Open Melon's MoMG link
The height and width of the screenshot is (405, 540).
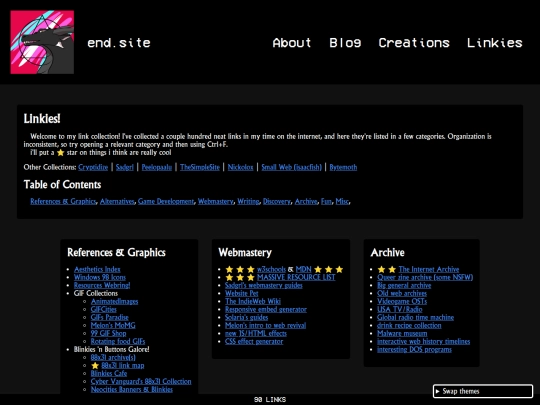(x=113, y=325)
